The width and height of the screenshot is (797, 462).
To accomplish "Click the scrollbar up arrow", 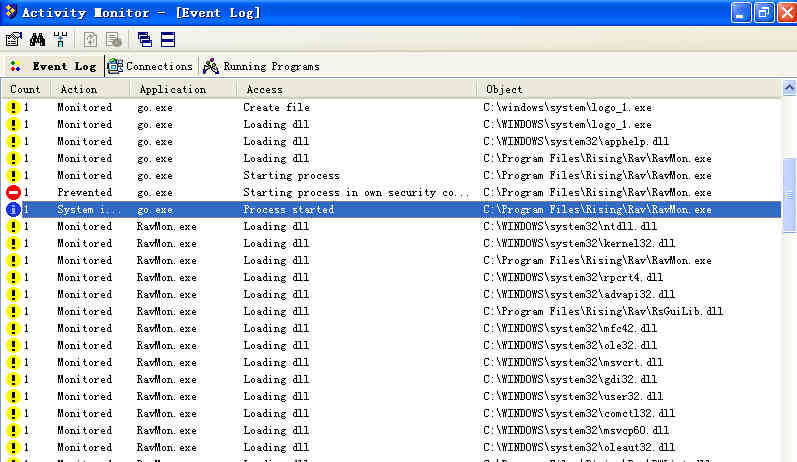I will [789, 88].
